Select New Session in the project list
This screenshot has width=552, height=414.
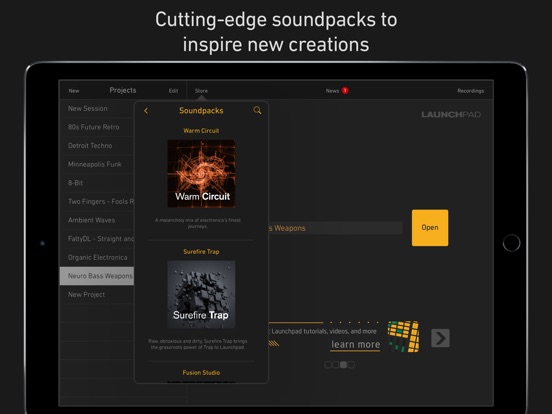(97, 108)
